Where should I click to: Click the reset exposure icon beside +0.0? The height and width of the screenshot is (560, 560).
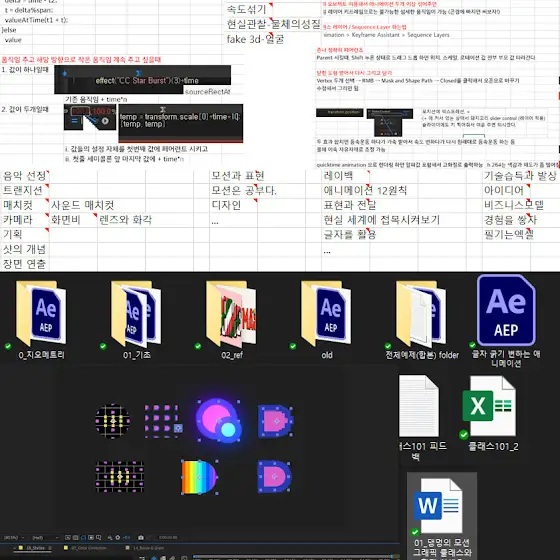[118, 538]
